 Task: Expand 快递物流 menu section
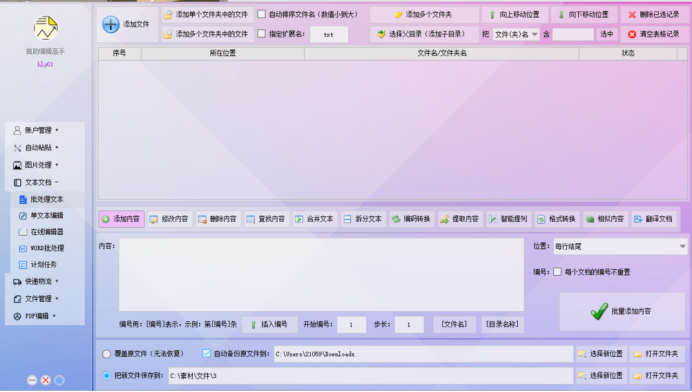(x=45, y=282)
